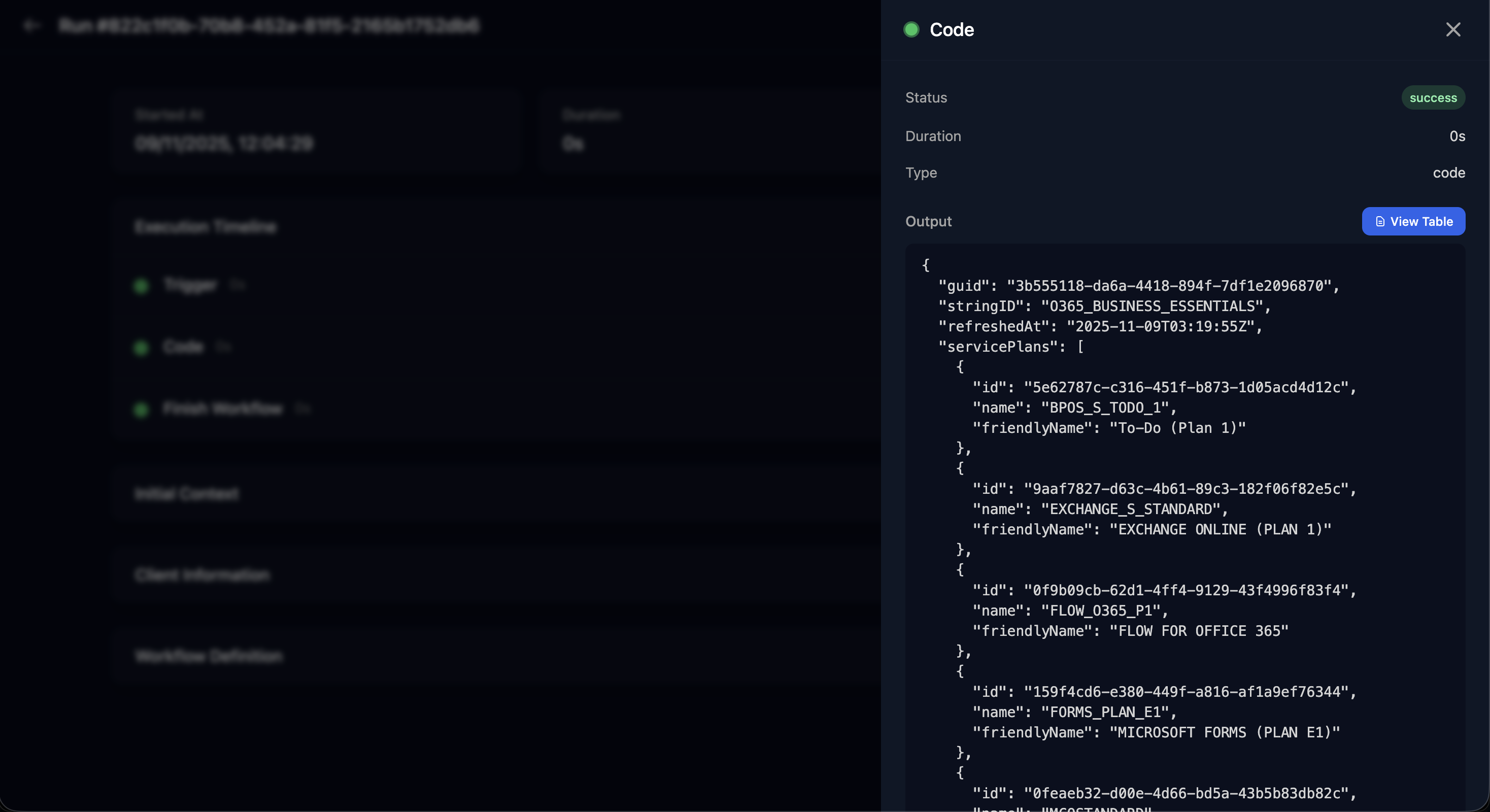Click the green status dot beside Code title
The width and height of the screenshot is (1490, 812).
coord(911,29)
